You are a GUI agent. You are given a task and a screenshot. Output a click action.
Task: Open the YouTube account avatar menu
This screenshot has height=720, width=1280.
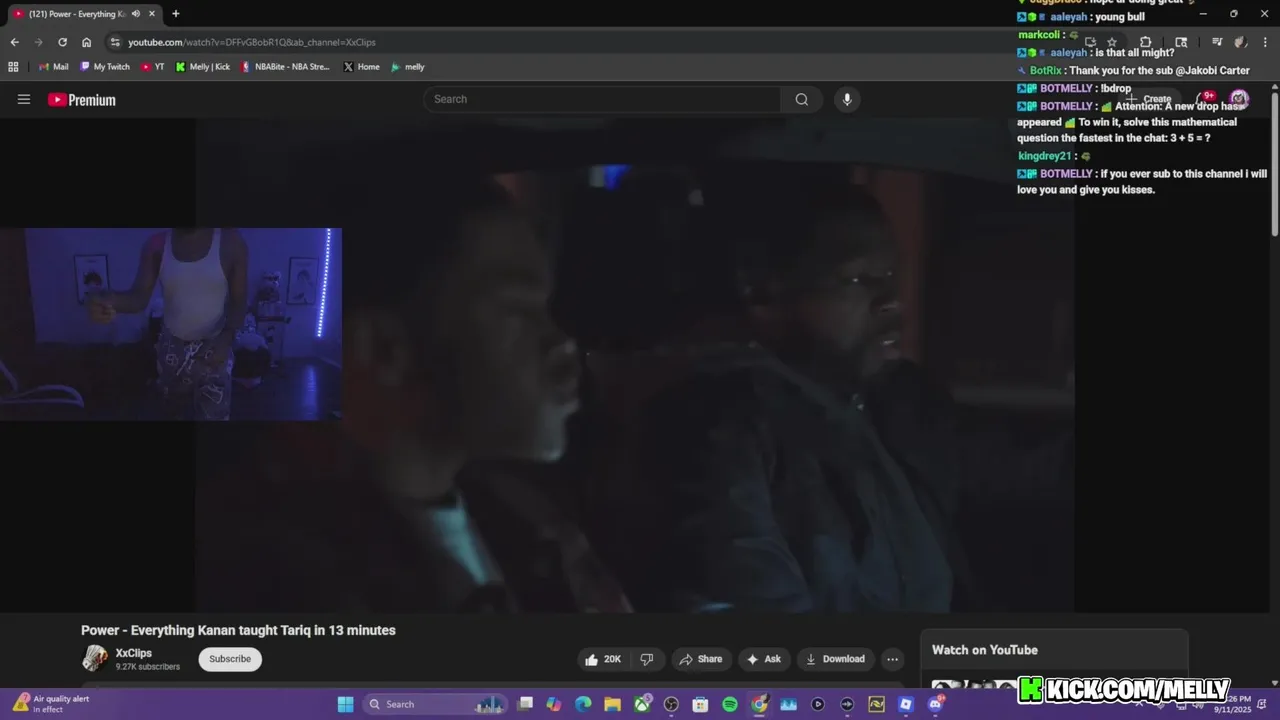[1239, 98]
